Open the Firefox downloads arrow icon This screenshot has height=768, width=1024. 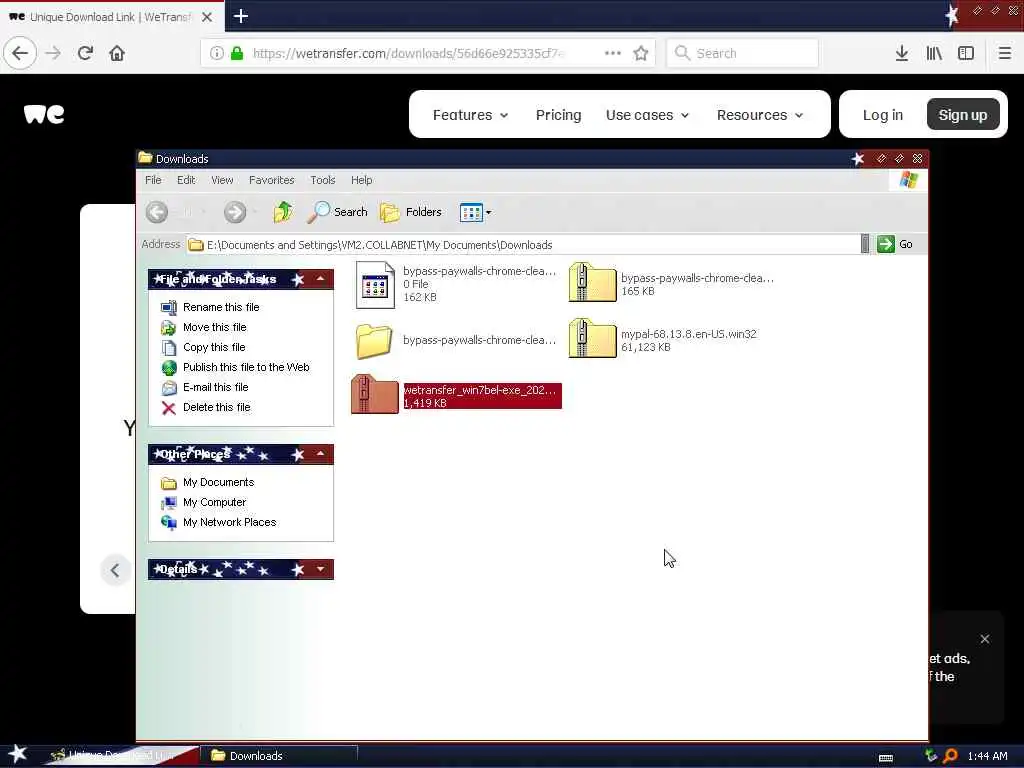(x=901, y=53)
